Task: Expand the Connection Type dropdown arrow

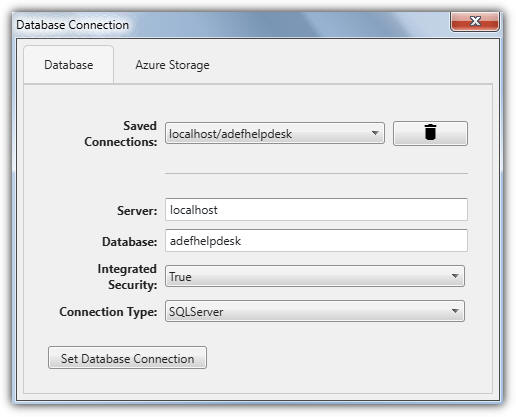Action: tap(455, 311)
